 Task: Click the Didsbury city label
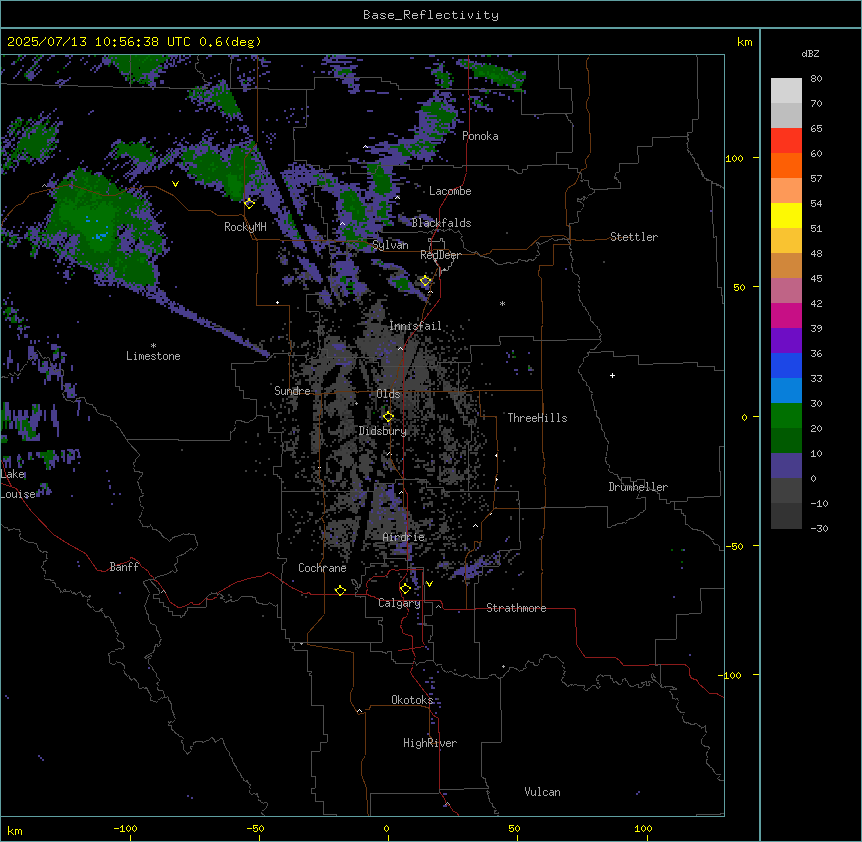pos(383,431)
